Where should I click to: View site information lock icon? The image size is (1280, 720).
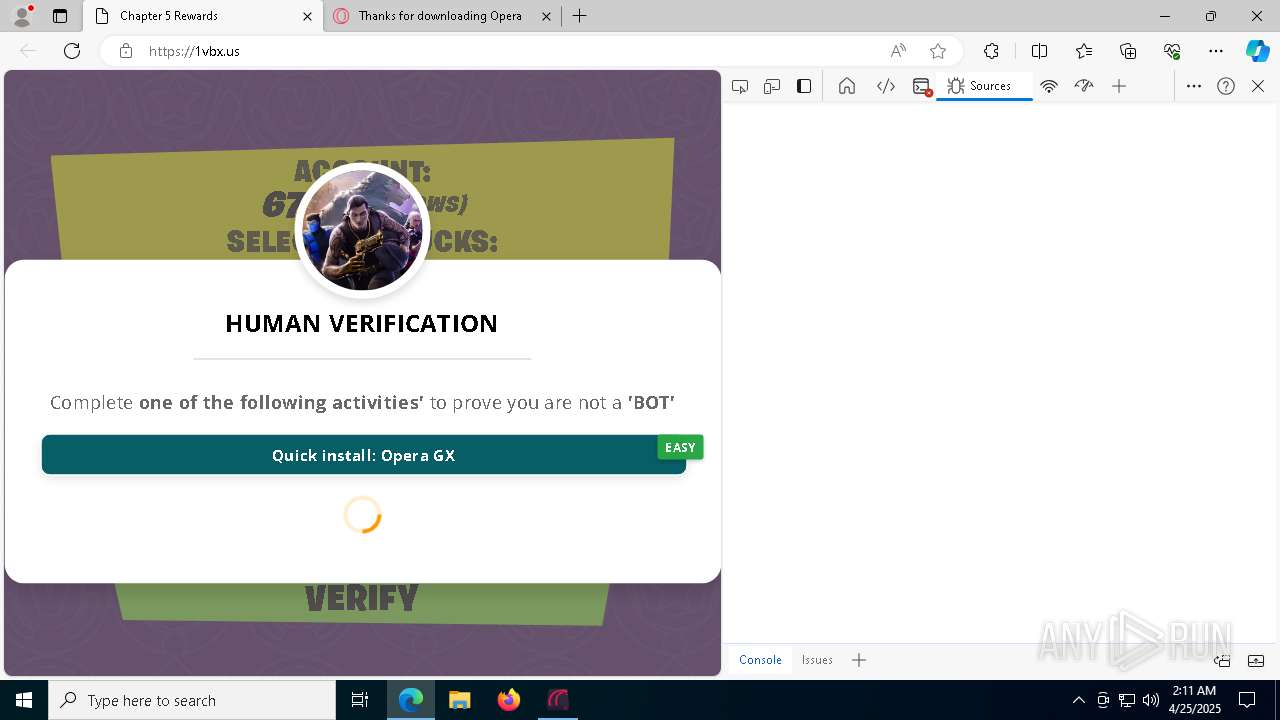(x=126, y=51)
